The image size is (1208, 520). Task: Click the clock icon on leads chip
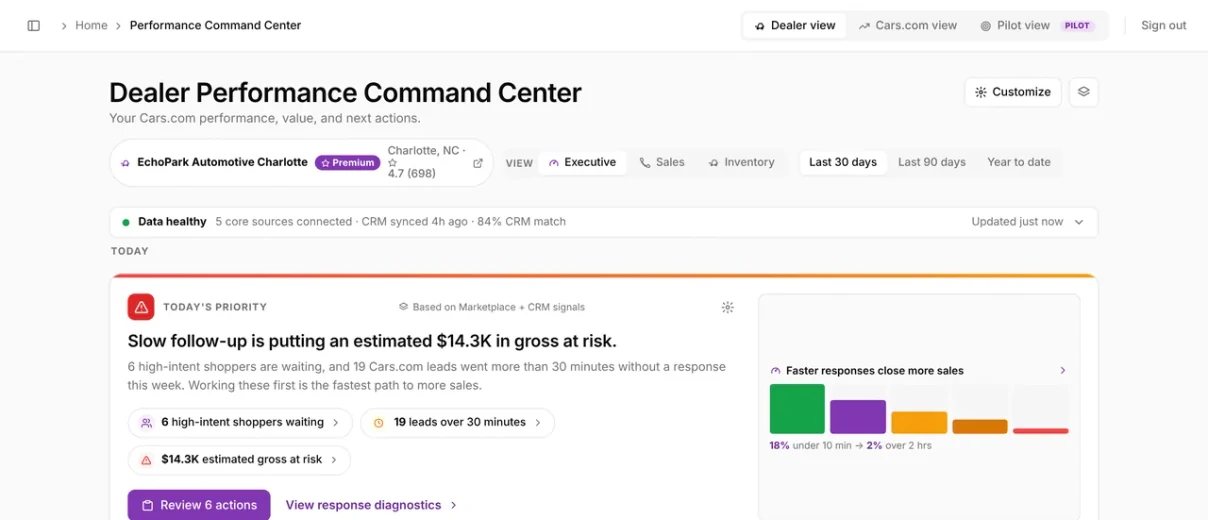pos(379,423)
